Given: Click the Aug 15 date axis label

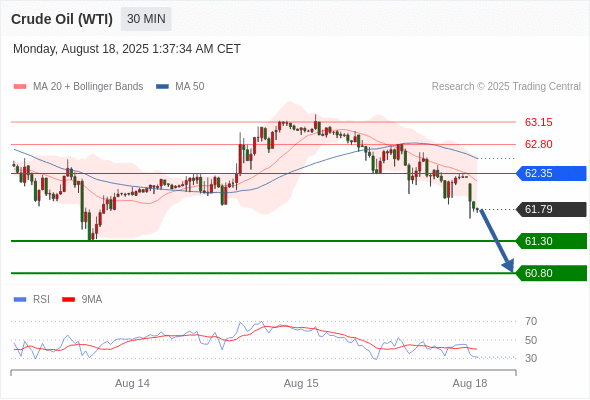Looking at the screenshot, I should tap(301, 383).
